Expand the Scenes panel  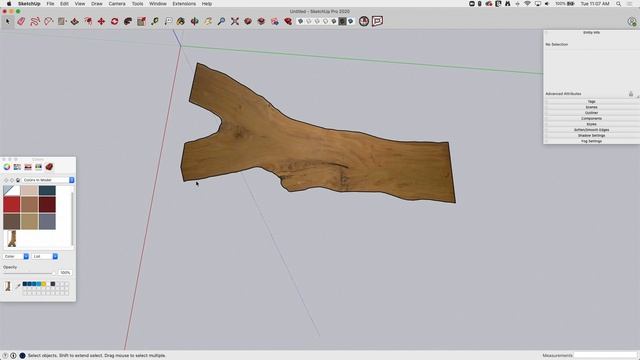point(591,107)
